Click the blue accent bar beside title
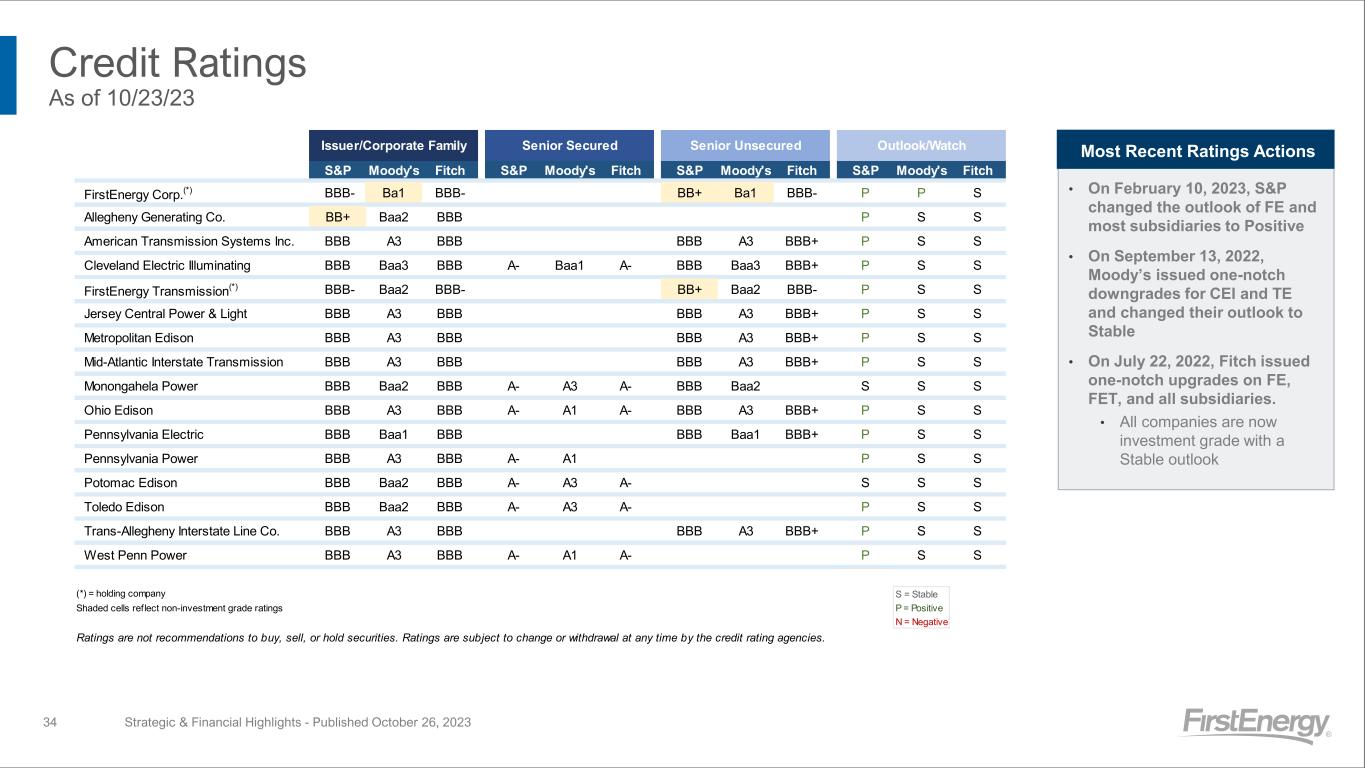Image resolution: width=1365 pixels, height=768 pixels. coord(8,75)
